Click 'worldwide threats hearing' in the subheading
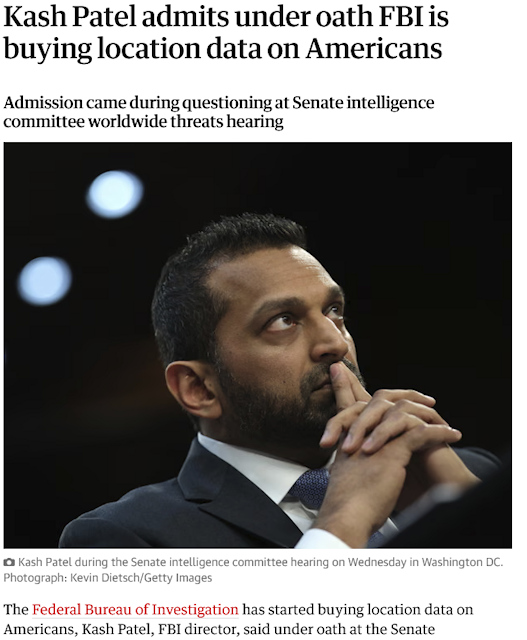The height and width of the screenshot is (640, 527). coord(186,122)
